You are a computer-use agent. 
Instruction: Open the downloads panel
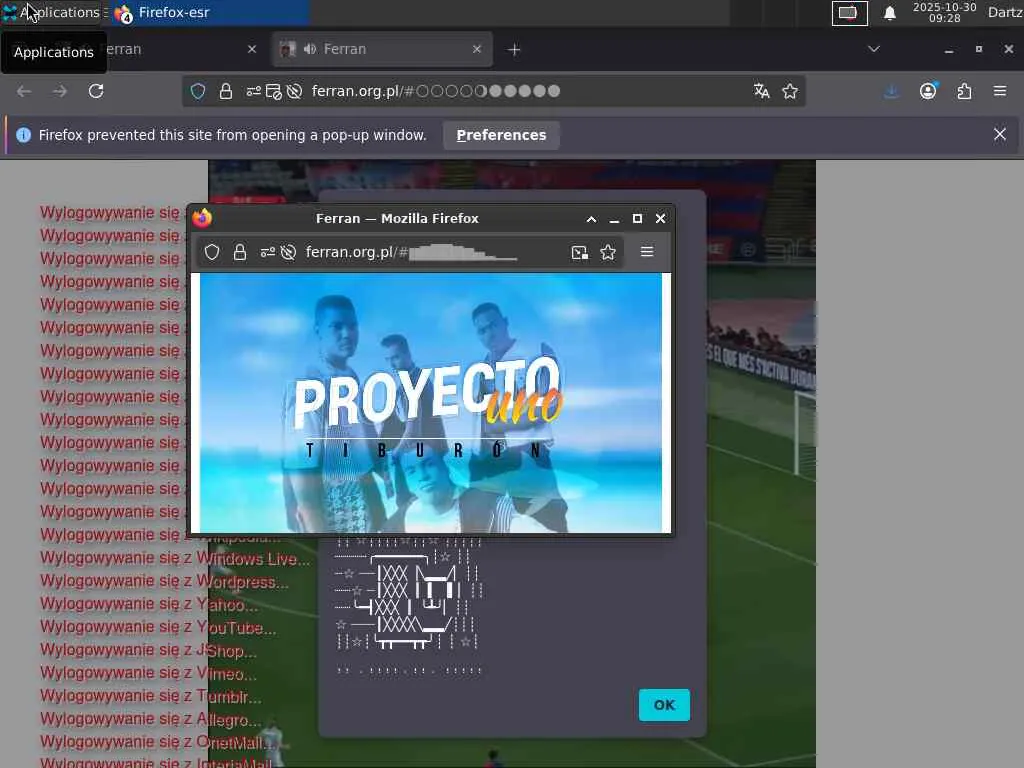click(891, 91)
